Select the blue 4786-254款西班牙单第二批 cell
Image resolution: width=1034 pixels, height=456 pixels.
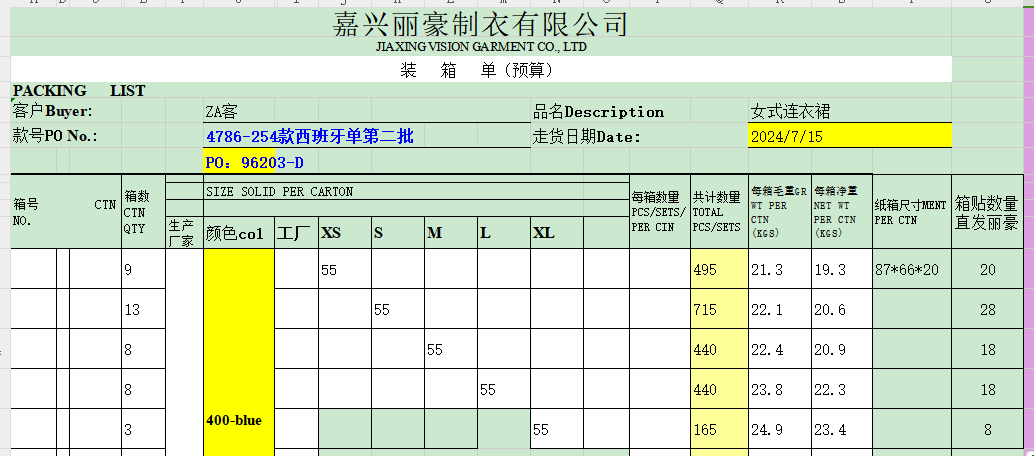click(x=309, y=137)
